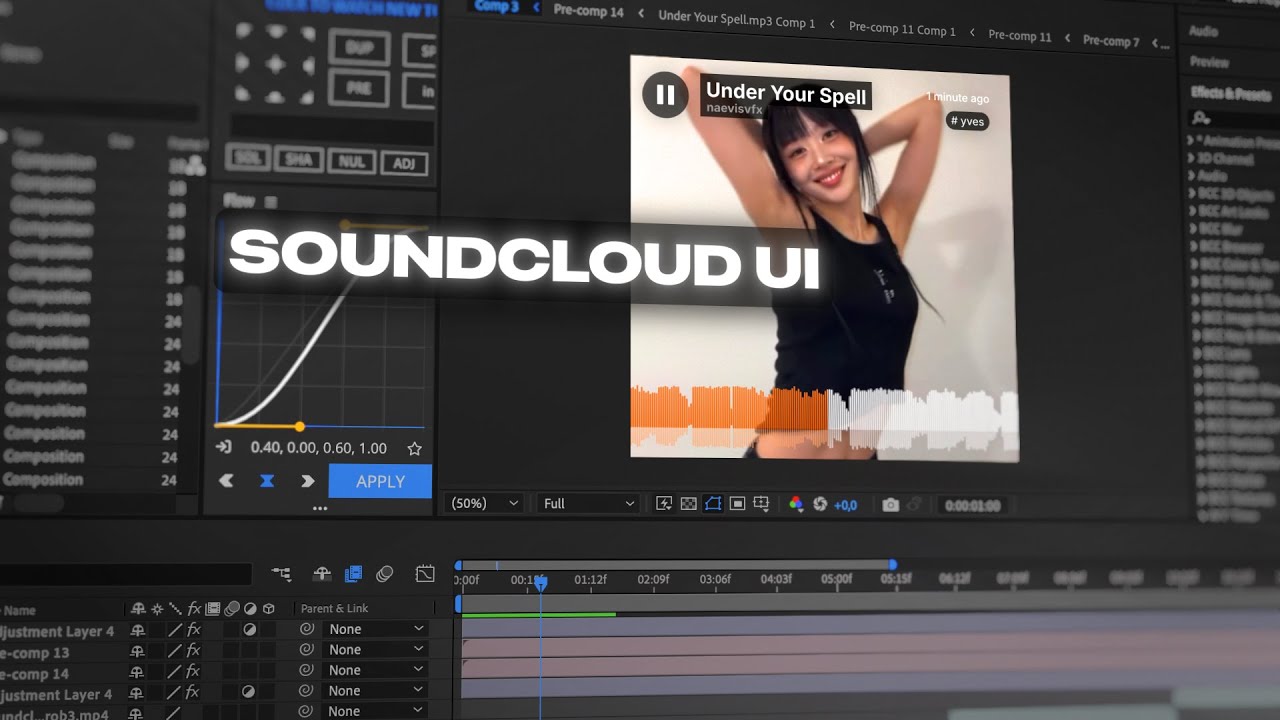
Task: Click the SHA button
Action: coord(298,159)
